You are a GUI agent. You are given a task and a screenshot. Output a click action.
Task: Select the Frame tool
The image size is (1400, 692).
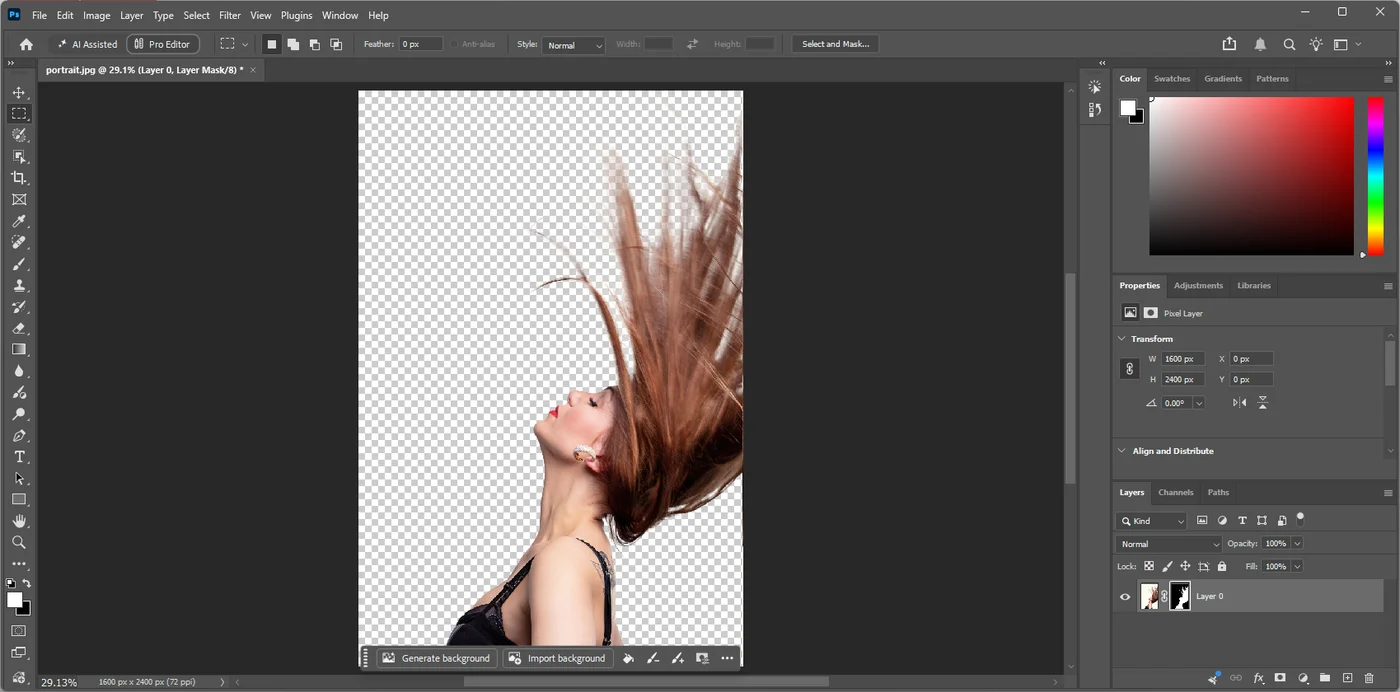[x=19, y=200]
